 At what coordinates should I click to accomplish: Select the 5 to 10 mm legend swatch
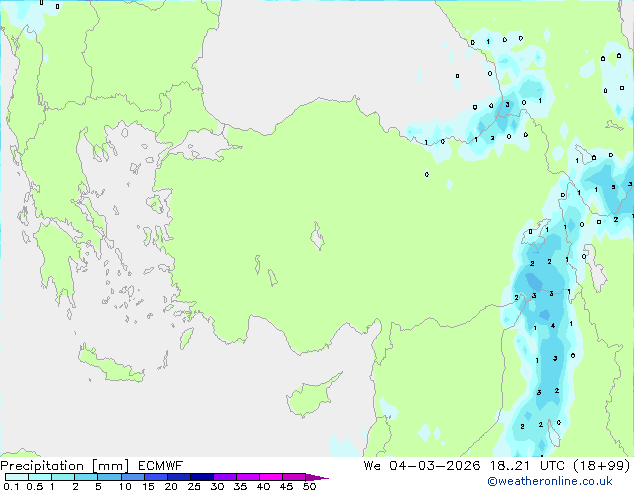point(109,477)
